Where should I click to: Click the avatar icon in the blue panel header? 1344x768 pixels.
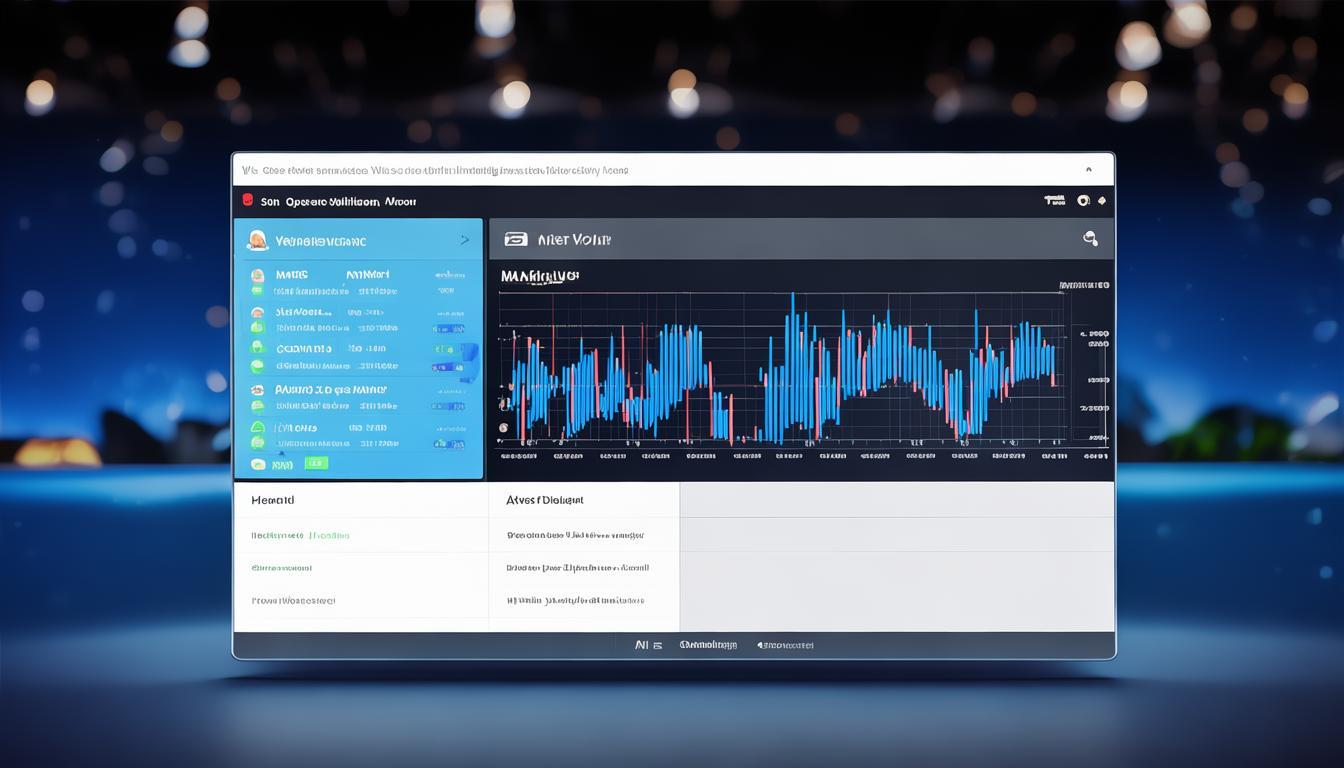257,240
